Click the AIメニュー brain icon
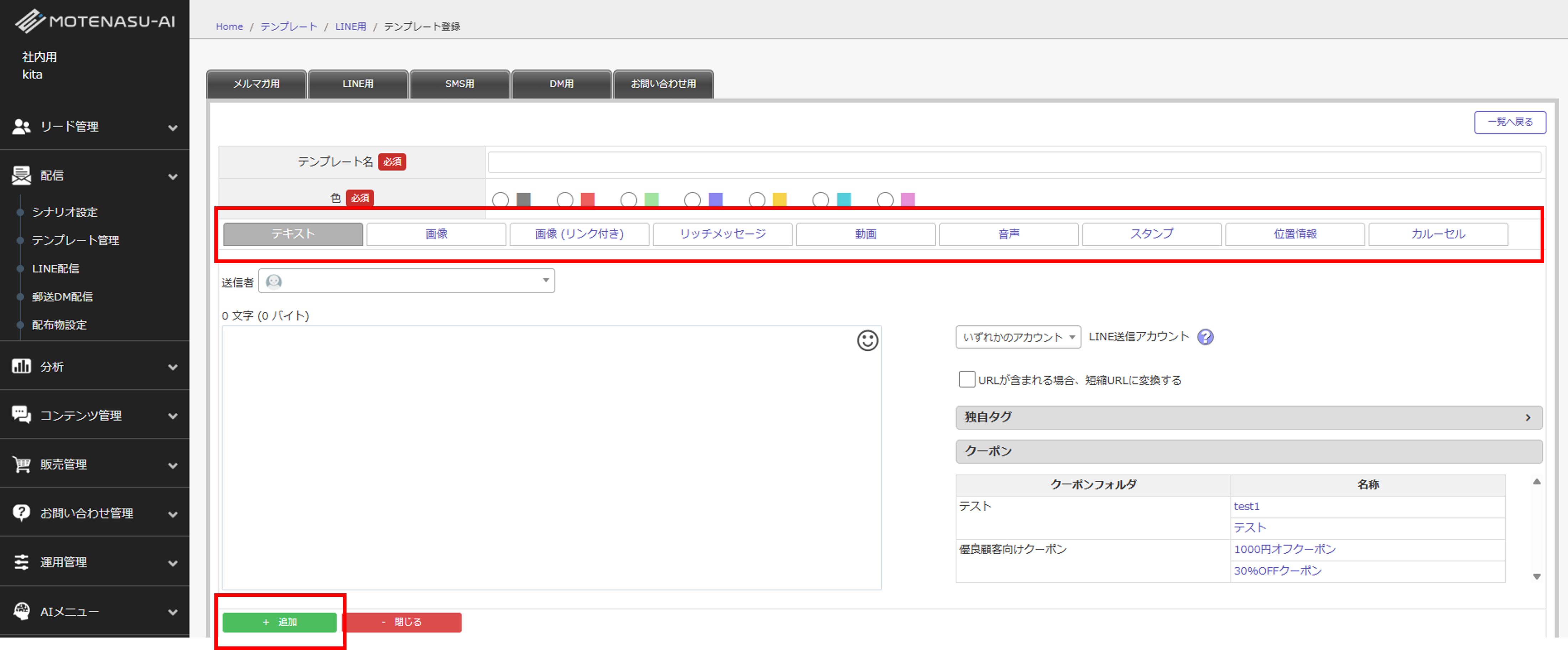This screenshot has width=1568, height=650. 21,610
